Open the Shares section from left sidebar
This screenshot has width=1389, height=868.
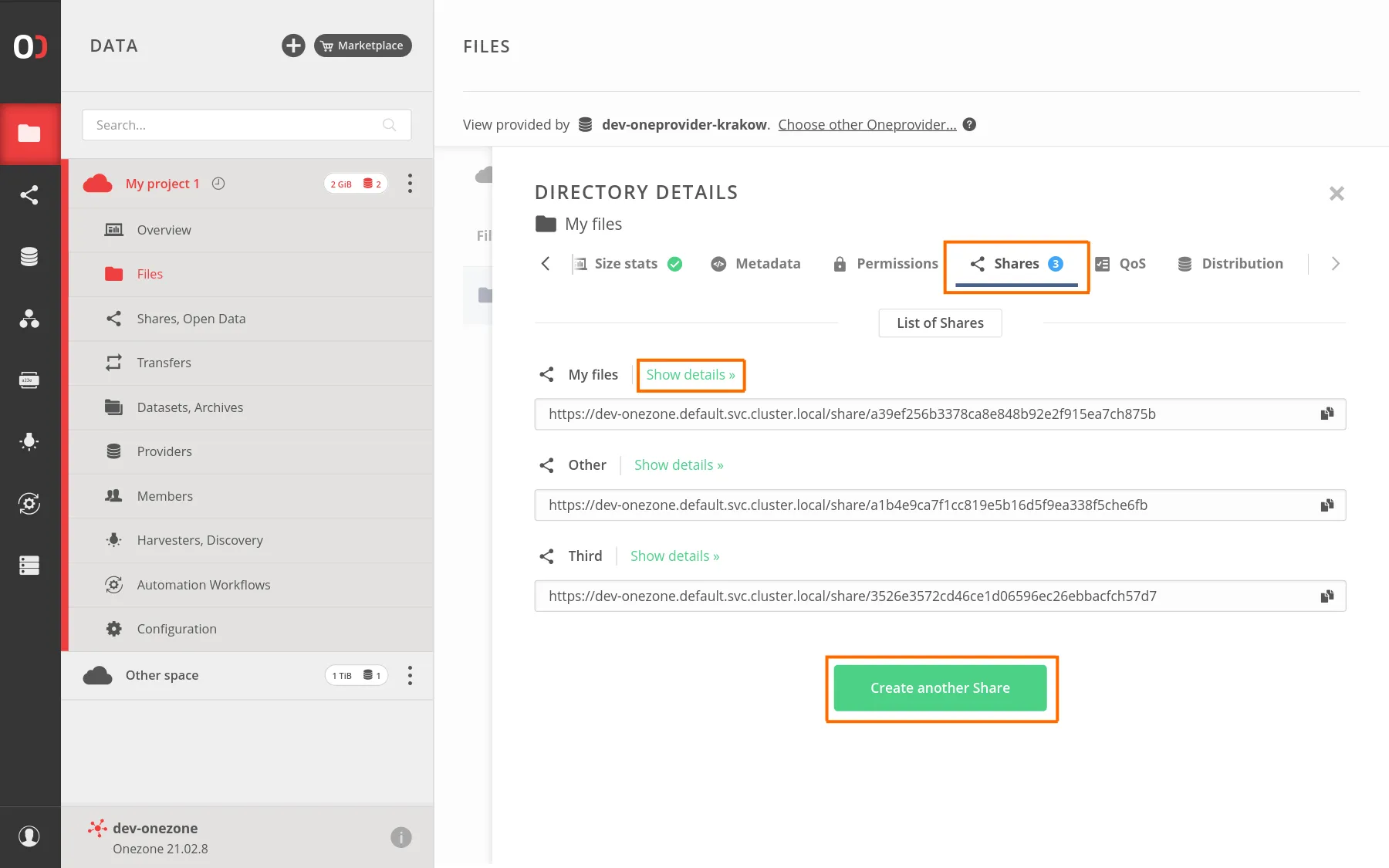click(29, 194)
